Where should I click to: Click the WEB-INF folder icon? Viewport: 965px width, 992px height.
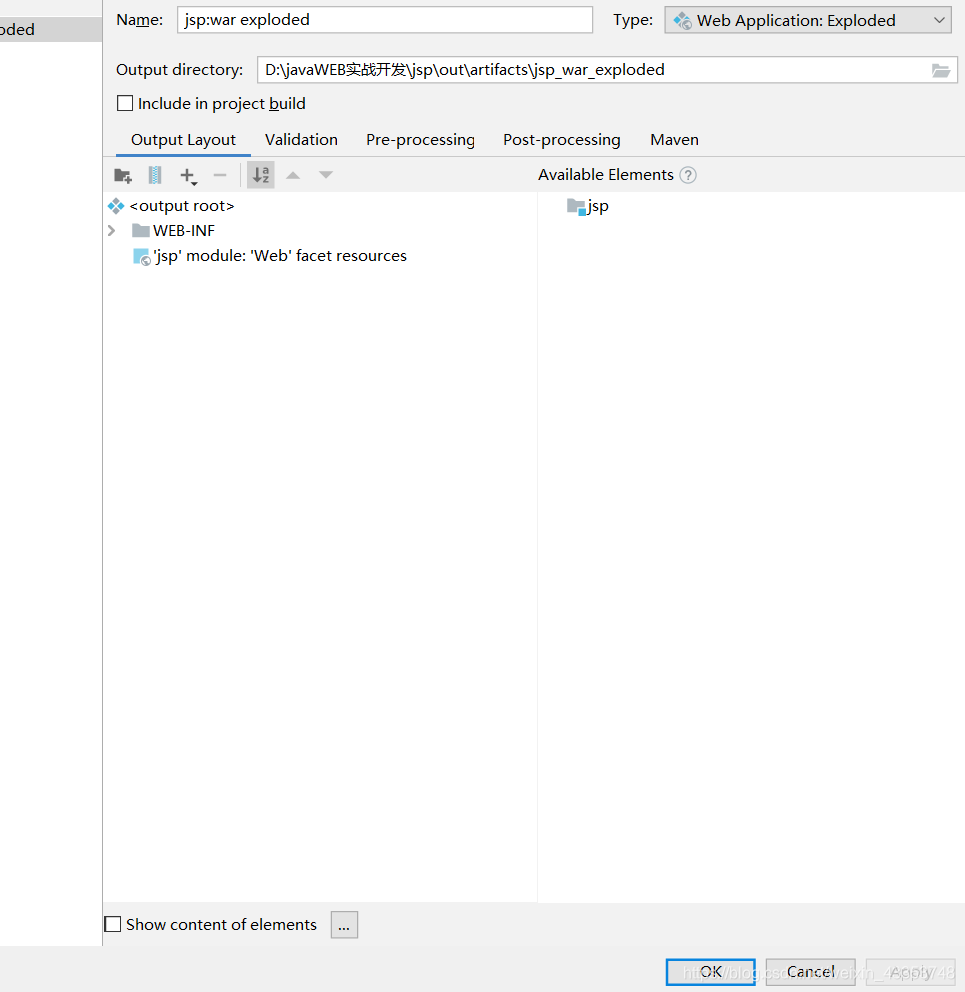click(x=140, y=231)
